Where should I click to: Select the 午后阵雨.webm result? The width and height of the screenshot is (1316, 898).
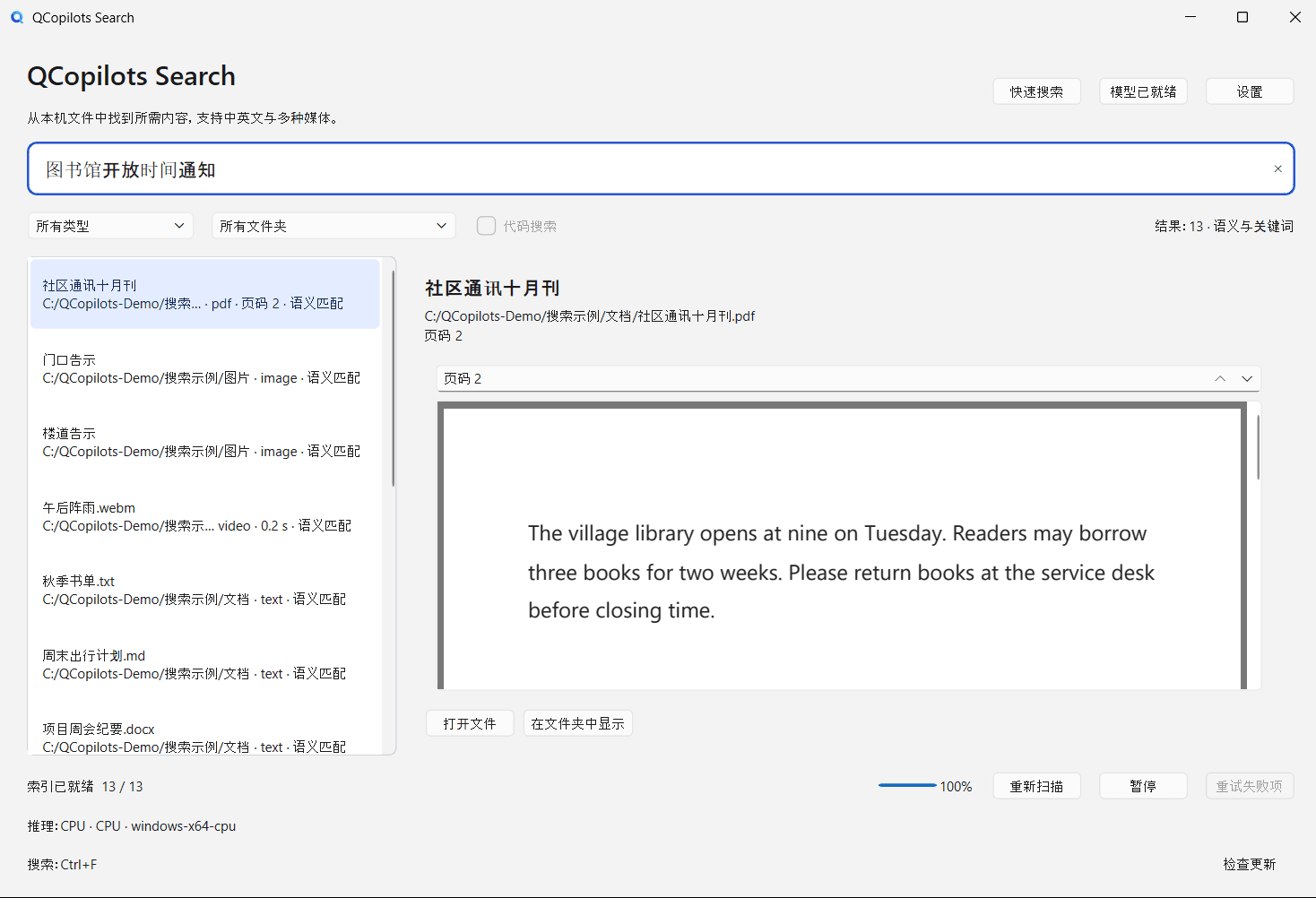tap(205, 516)
